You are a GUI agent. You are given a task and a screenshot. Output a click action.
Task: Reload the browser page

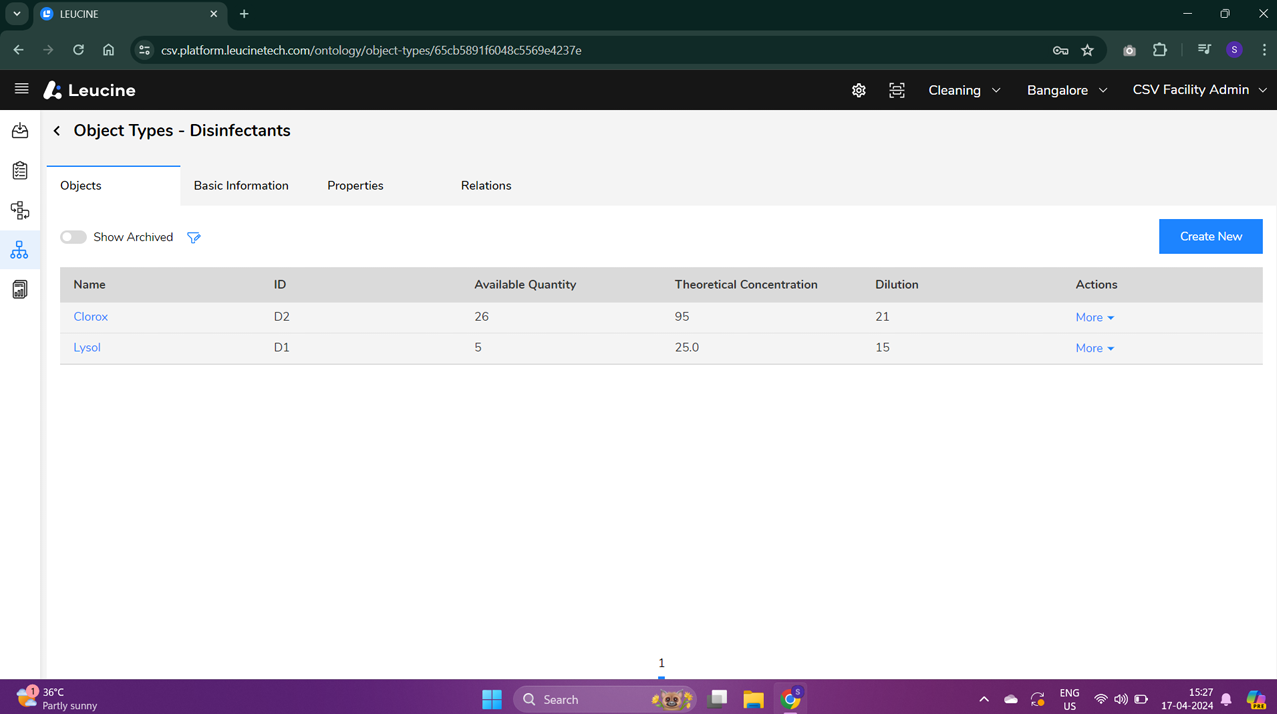tap(78, 50)
